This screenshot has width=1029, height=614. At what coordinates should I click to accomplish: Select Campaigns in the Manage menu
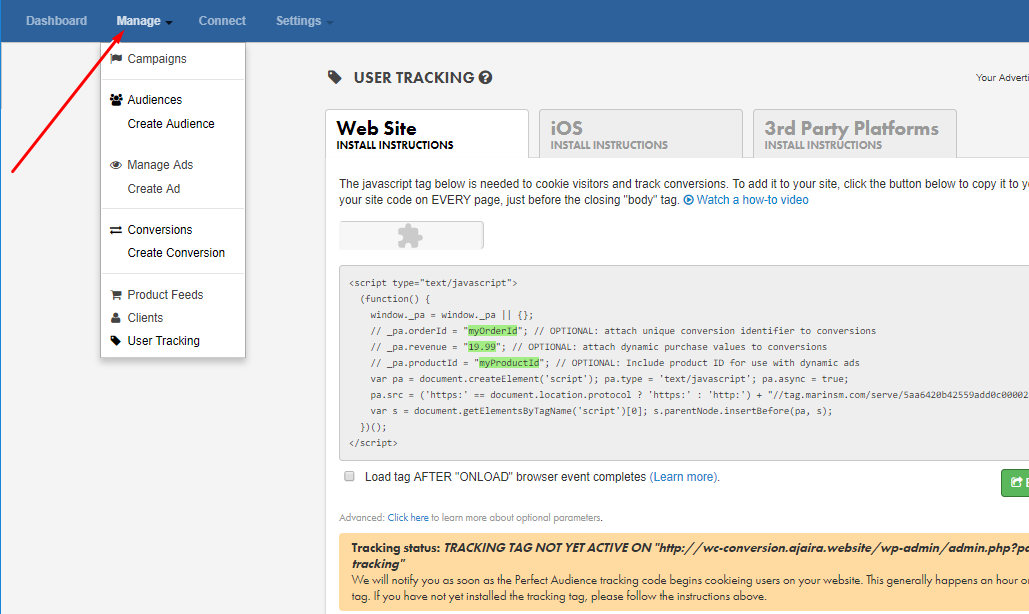click(x=157, y=59)
